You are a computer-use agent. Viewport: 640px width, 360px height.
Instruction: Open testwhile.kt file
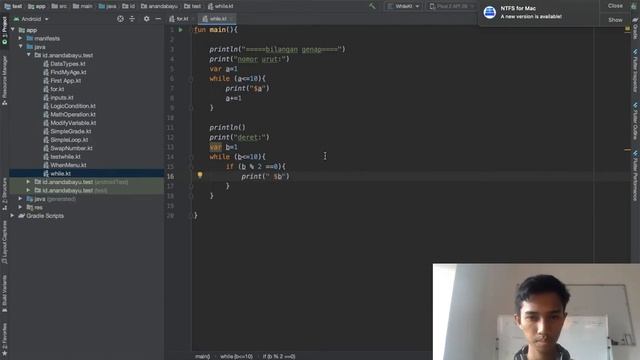click(x=65, y=157)
